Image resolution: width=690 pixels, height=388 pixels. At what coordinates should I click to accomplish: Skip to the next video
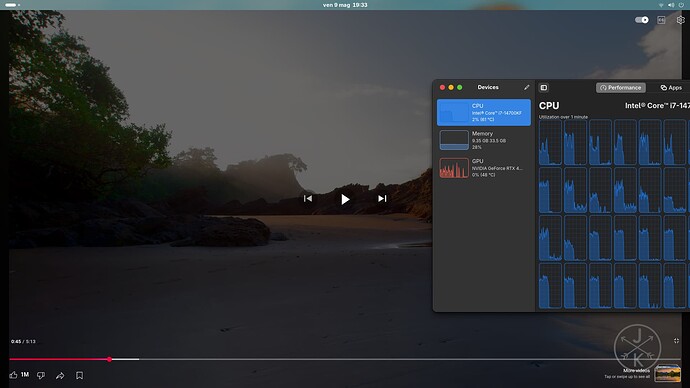[x=382, y=198]
